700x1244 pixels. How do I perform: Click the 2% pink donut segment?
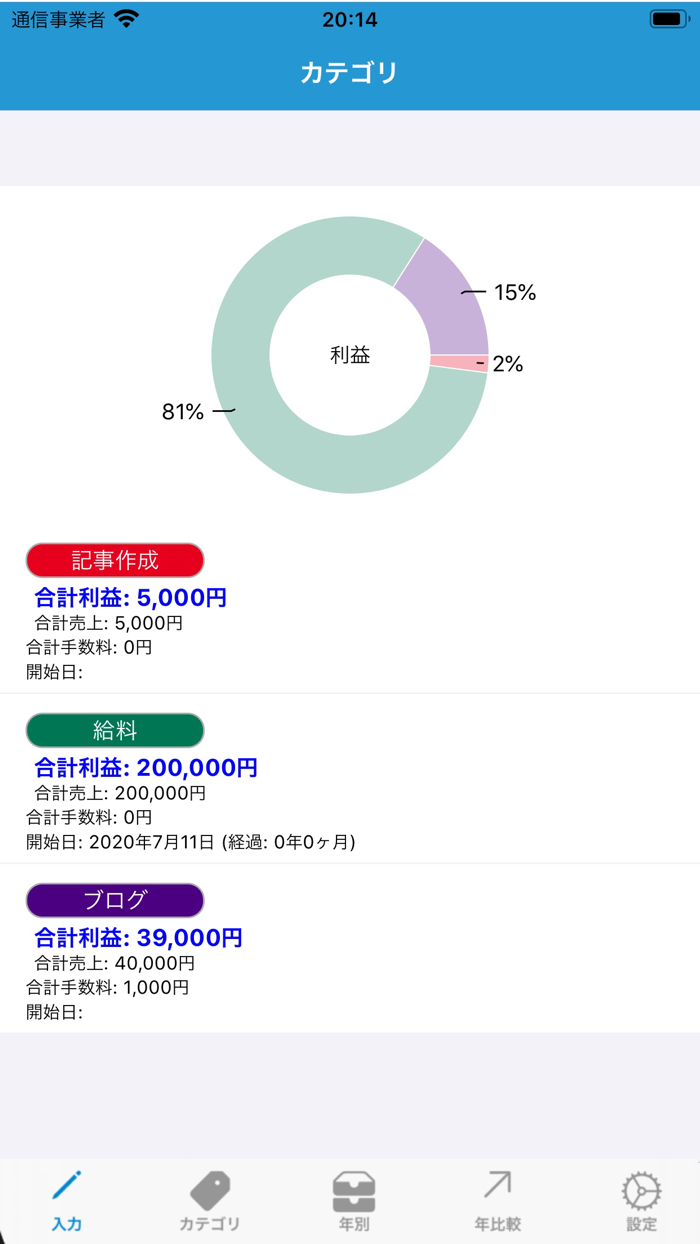point(459,364)
